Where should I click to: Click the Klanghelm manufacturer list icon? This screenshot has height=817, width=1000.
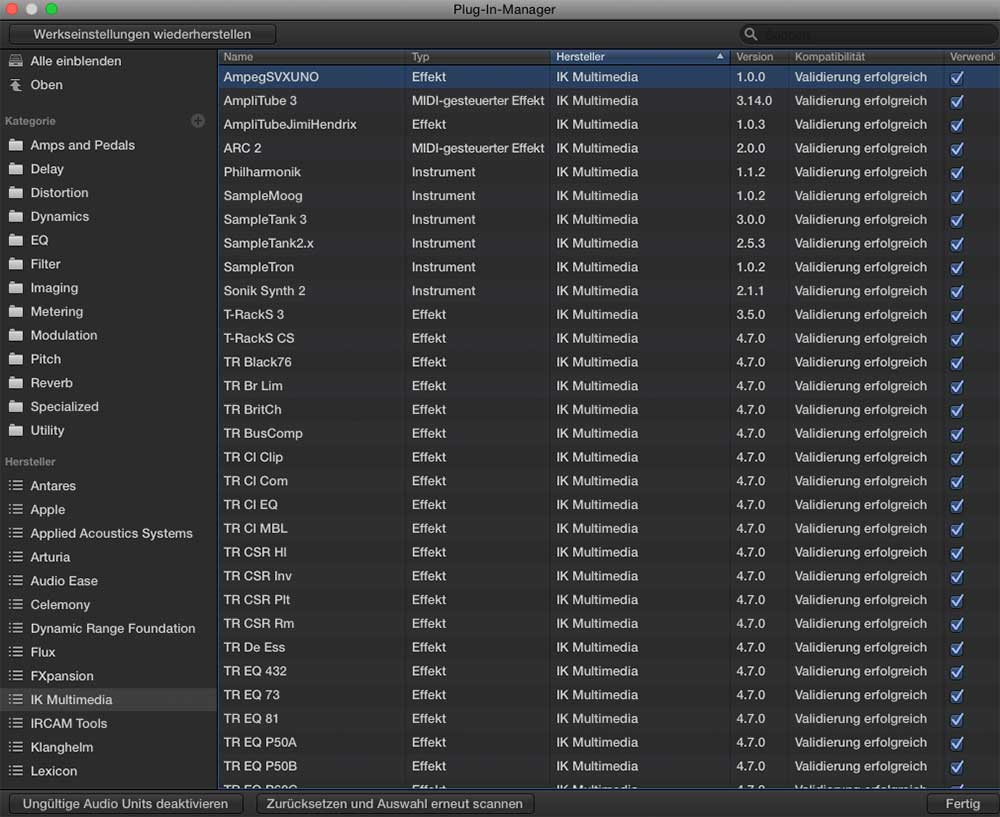[15, 747]
